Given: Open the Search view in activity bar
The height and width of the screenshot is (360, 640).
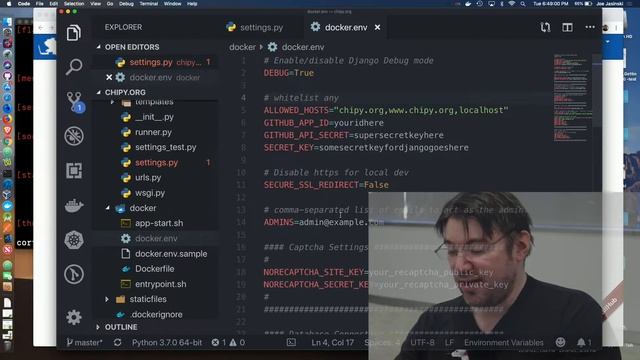Looking at the screenshot, I should (74, 67).
